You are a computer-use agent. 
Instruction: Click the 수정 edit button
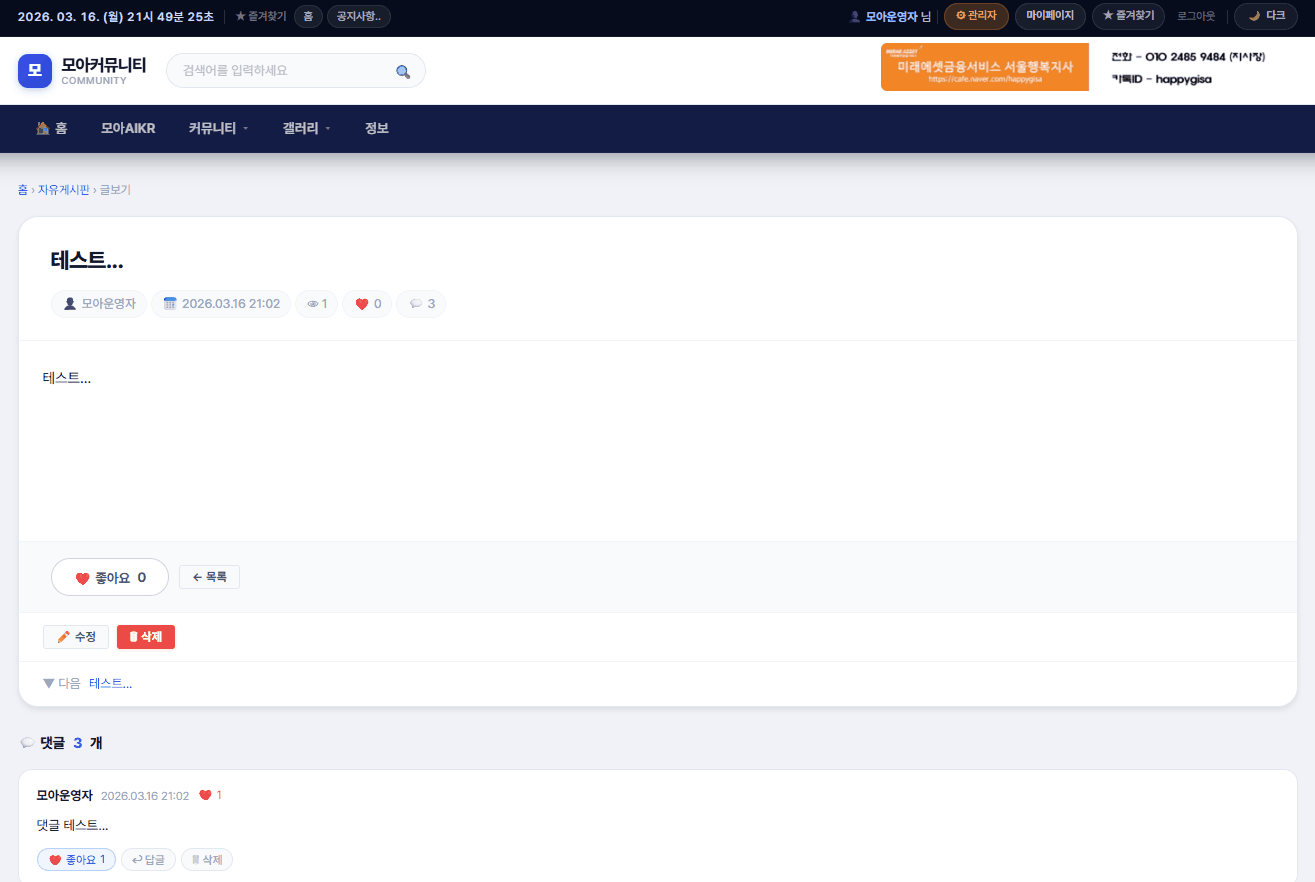pos(76,637)
